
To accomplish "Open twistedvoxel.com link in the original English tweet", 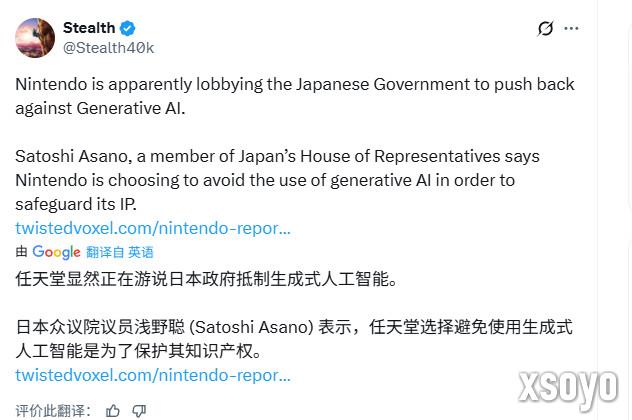I will [x=153, y=228].
